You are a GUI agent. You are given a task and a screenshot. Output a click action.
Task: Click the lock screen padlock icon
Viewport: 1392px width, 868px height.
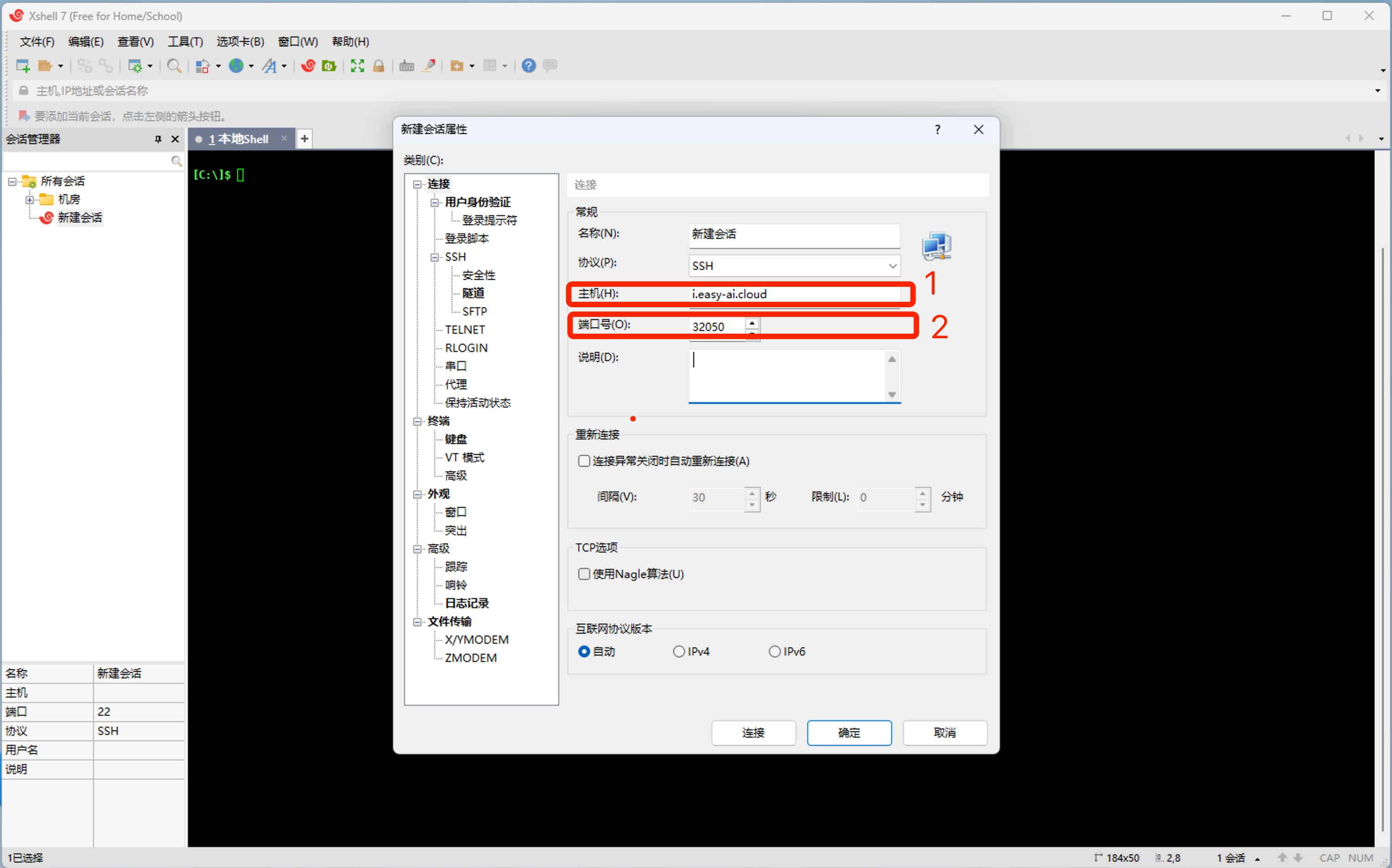(379, 66)
